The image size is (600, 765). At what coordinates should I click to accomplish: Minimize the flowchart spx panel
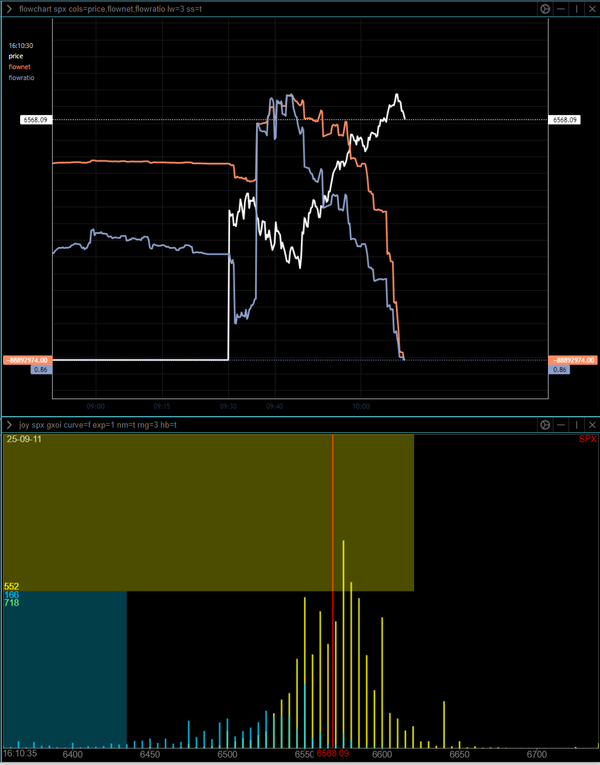coord(561,8)
